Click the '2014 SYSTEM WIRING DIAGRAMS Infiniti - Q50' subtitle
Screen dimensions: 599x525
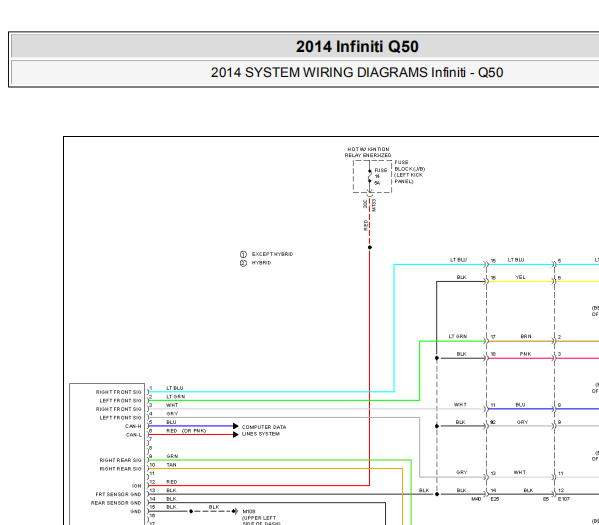(x=357, y=72)
